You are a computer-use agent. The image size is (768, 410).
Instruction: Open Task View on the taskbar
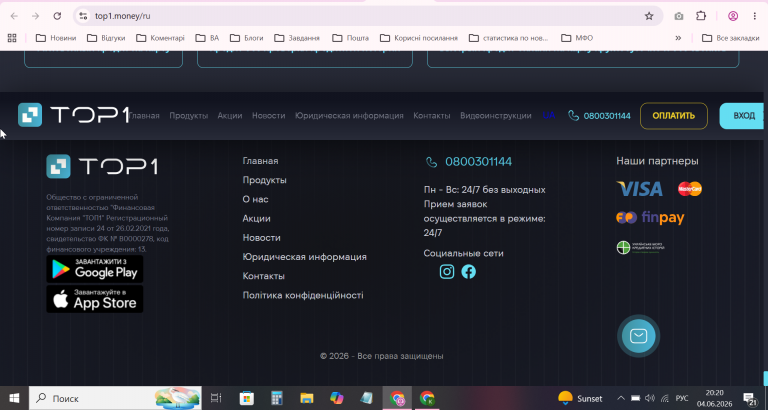click(x=216, y=398)
